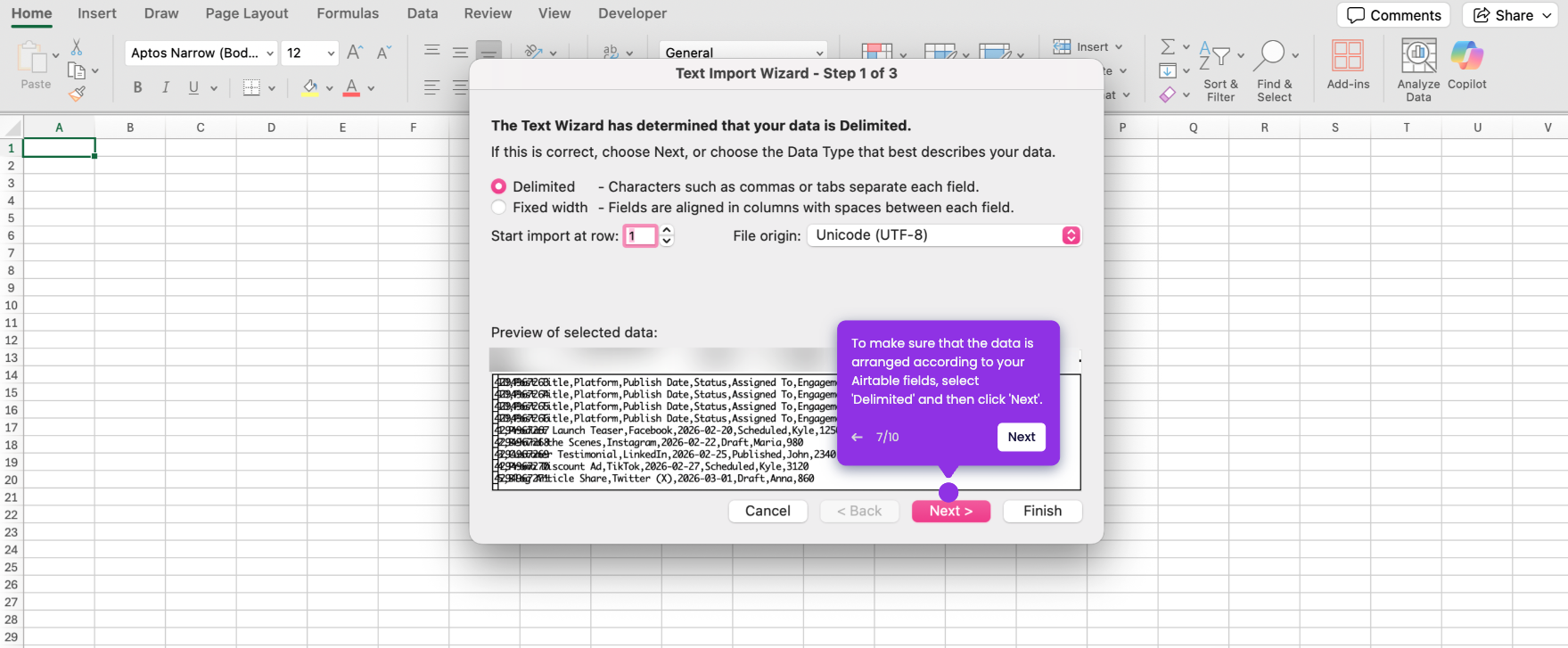Click the red font color swatch

click(352, 87)
